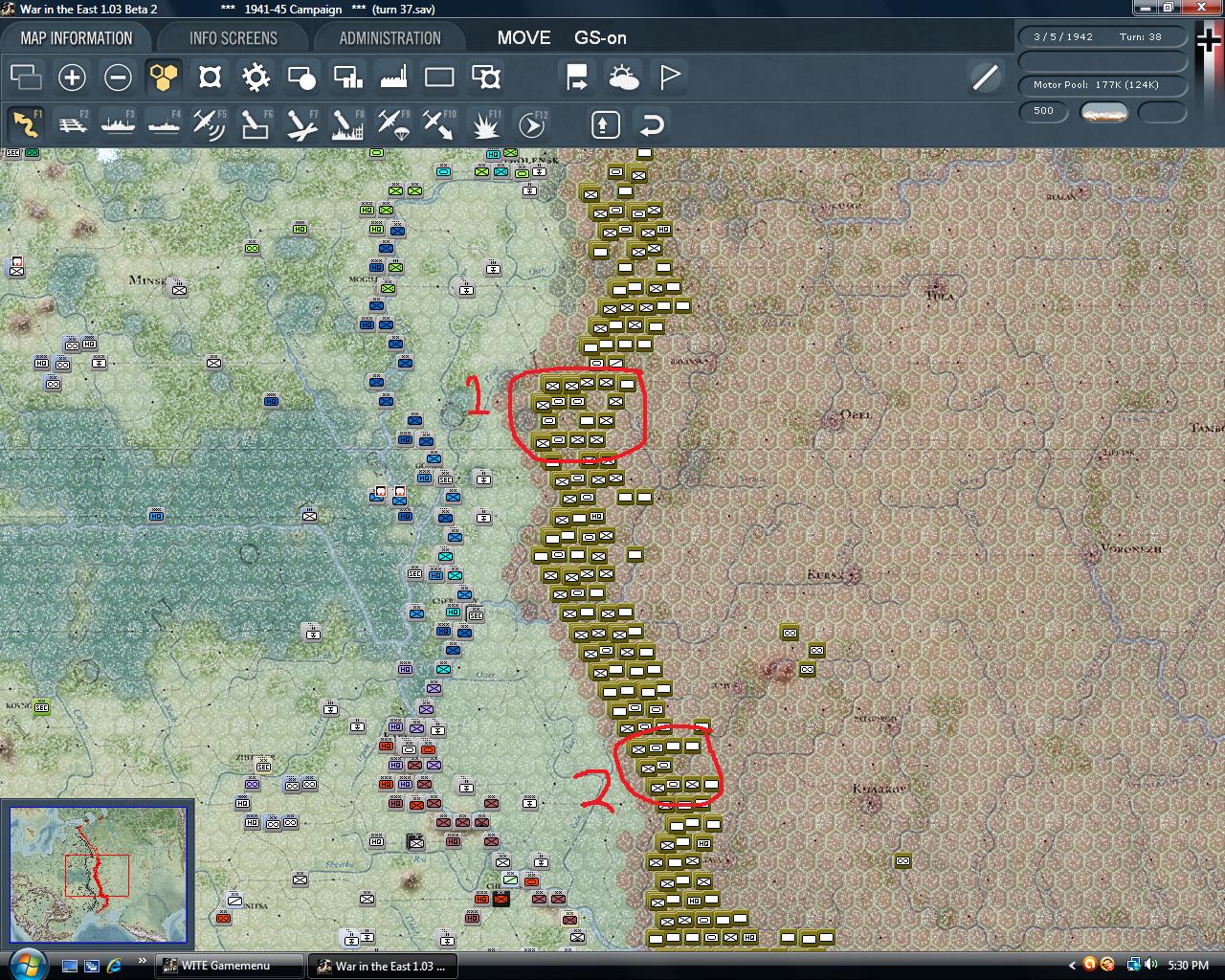
Task: Show weather with the sun-cloud icon
Action: pos(623,77)
